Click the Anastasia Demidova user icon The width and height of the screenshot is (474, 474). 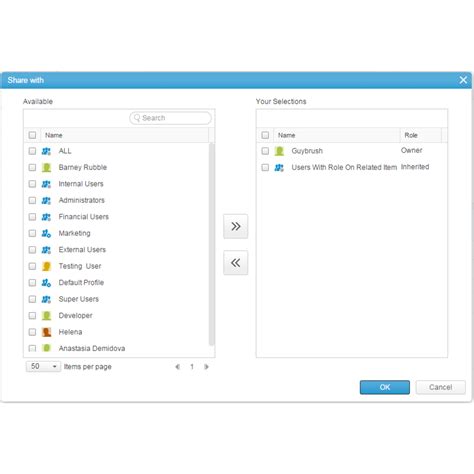(x=46, y=348)
